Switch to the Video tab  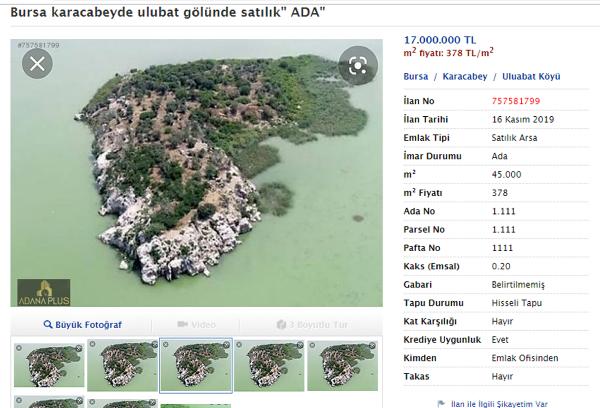pos(196,325)
